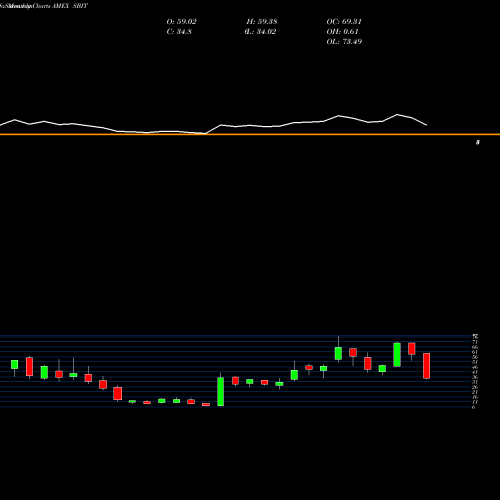The image size is (500, 500).
Task: Click the tall green candle near right end
Action: pyautogui.click(x=397, y=354)
